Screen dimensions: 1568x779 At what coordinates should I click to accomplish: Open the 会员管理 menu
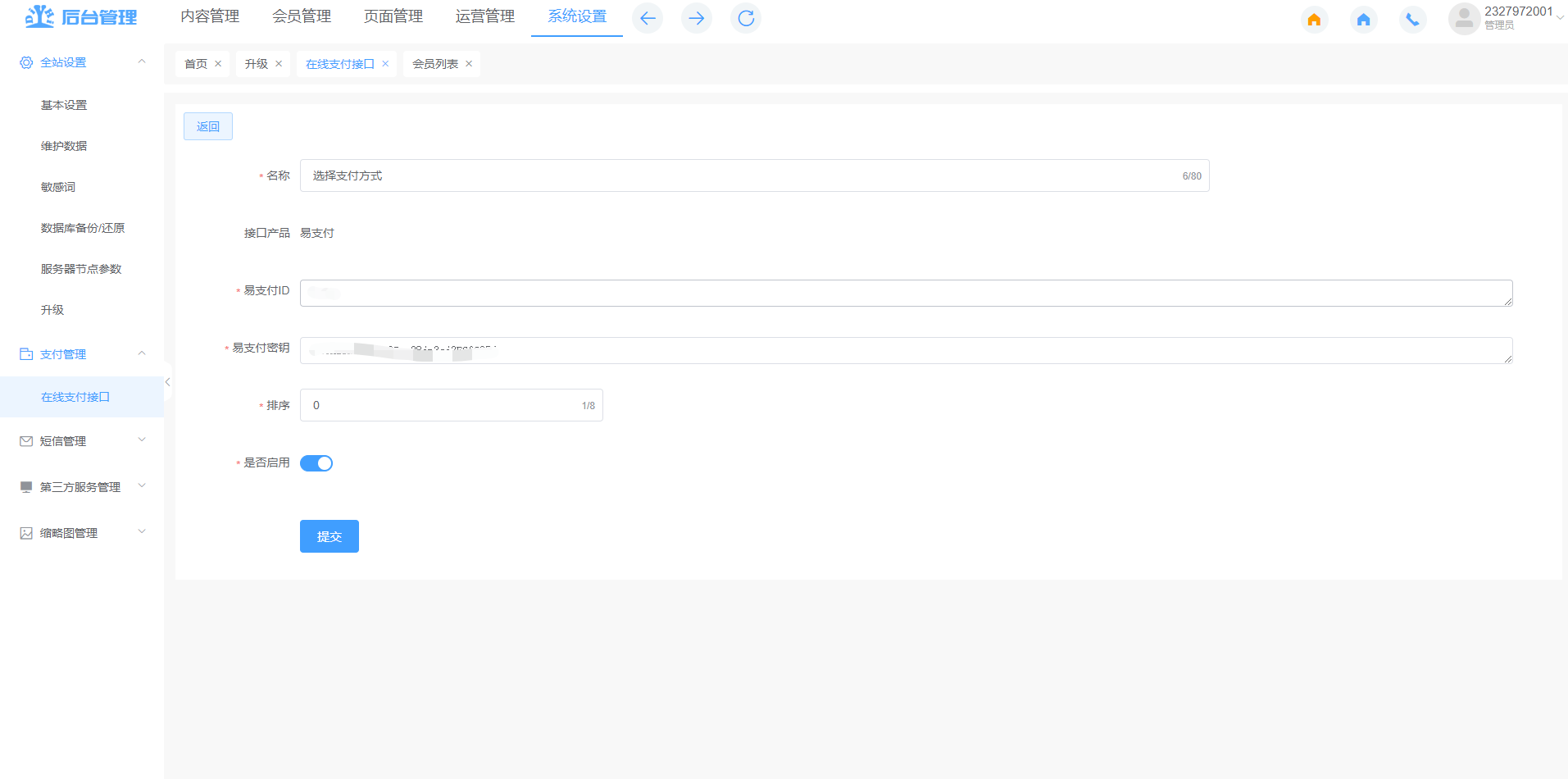pyautogui.click(x=302, y=16)
